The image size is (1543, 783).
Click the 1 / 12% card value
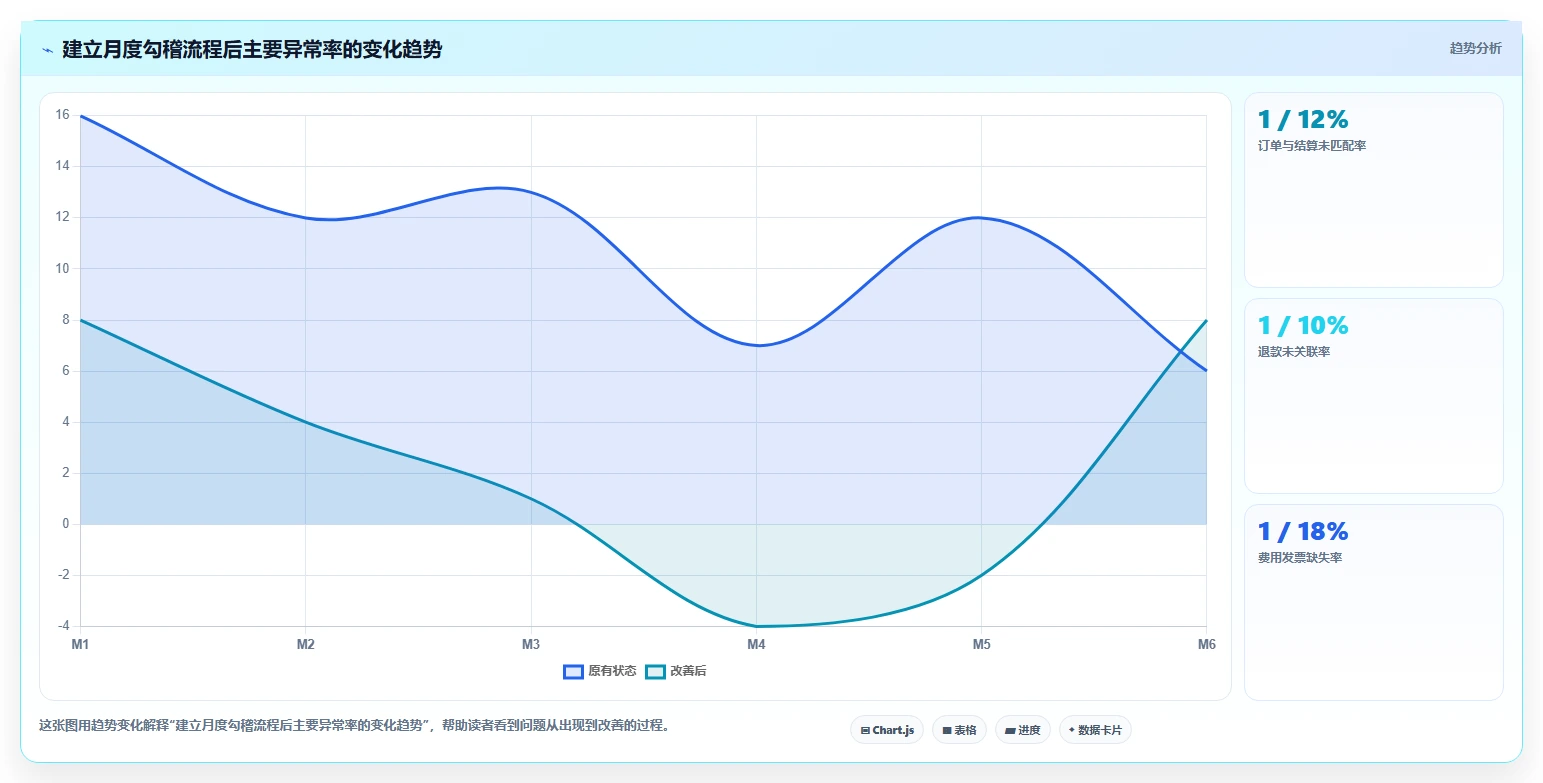(1303, 119)
